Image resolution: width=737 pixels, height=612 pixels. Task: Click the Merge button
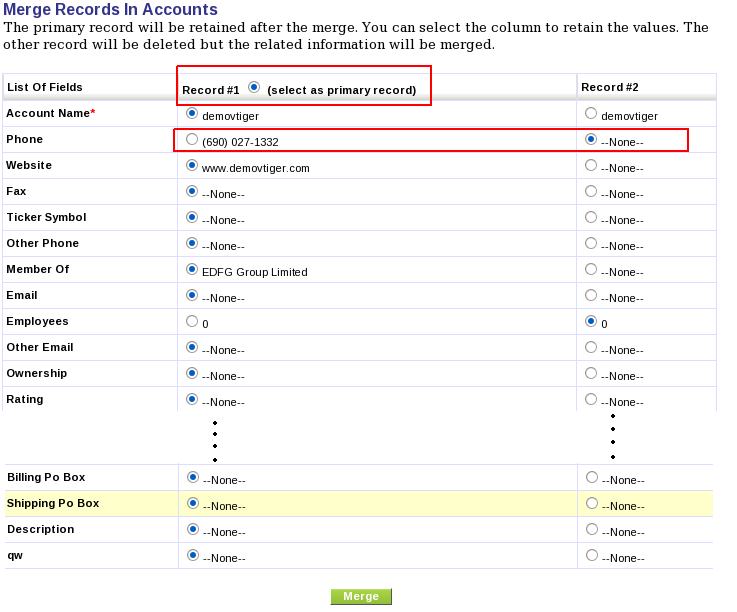[361, 596]
